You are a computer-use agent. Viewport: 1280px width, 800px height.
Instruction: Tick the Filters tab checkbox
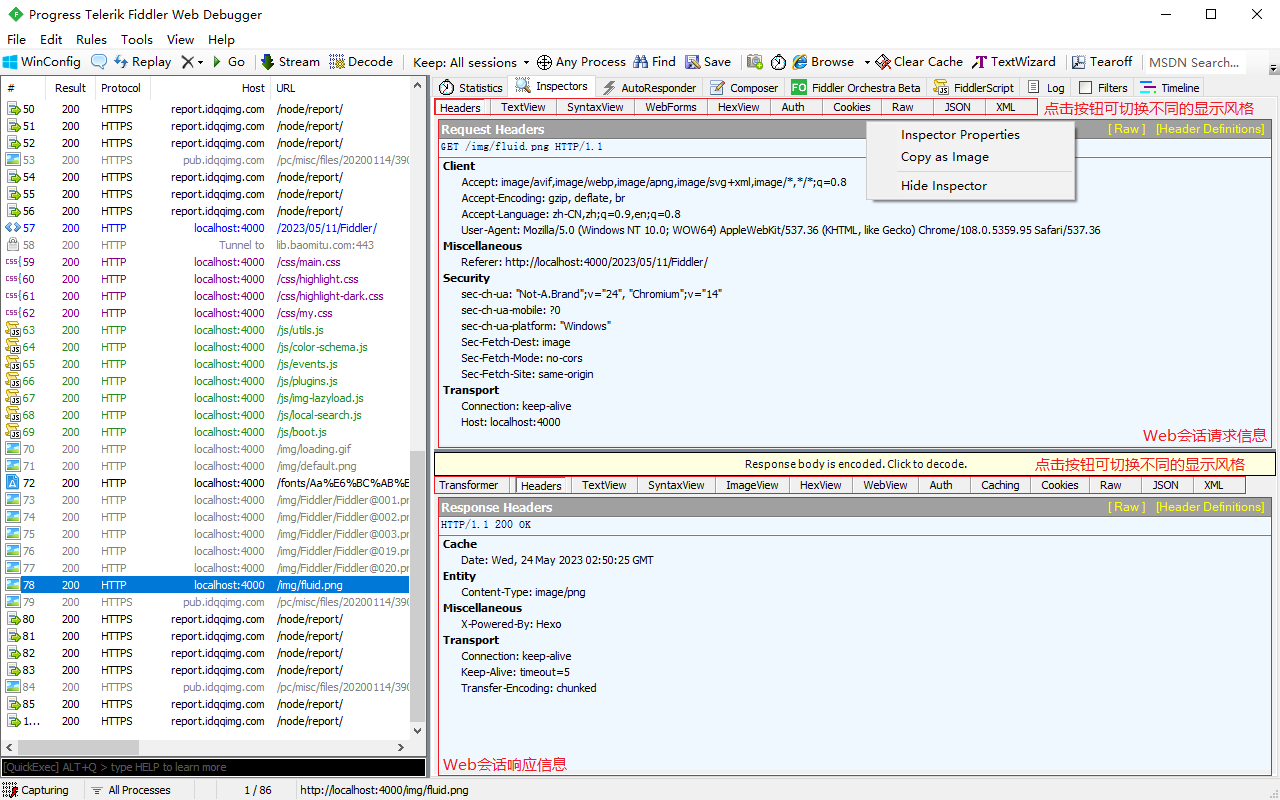click(x=1085, y=88)
